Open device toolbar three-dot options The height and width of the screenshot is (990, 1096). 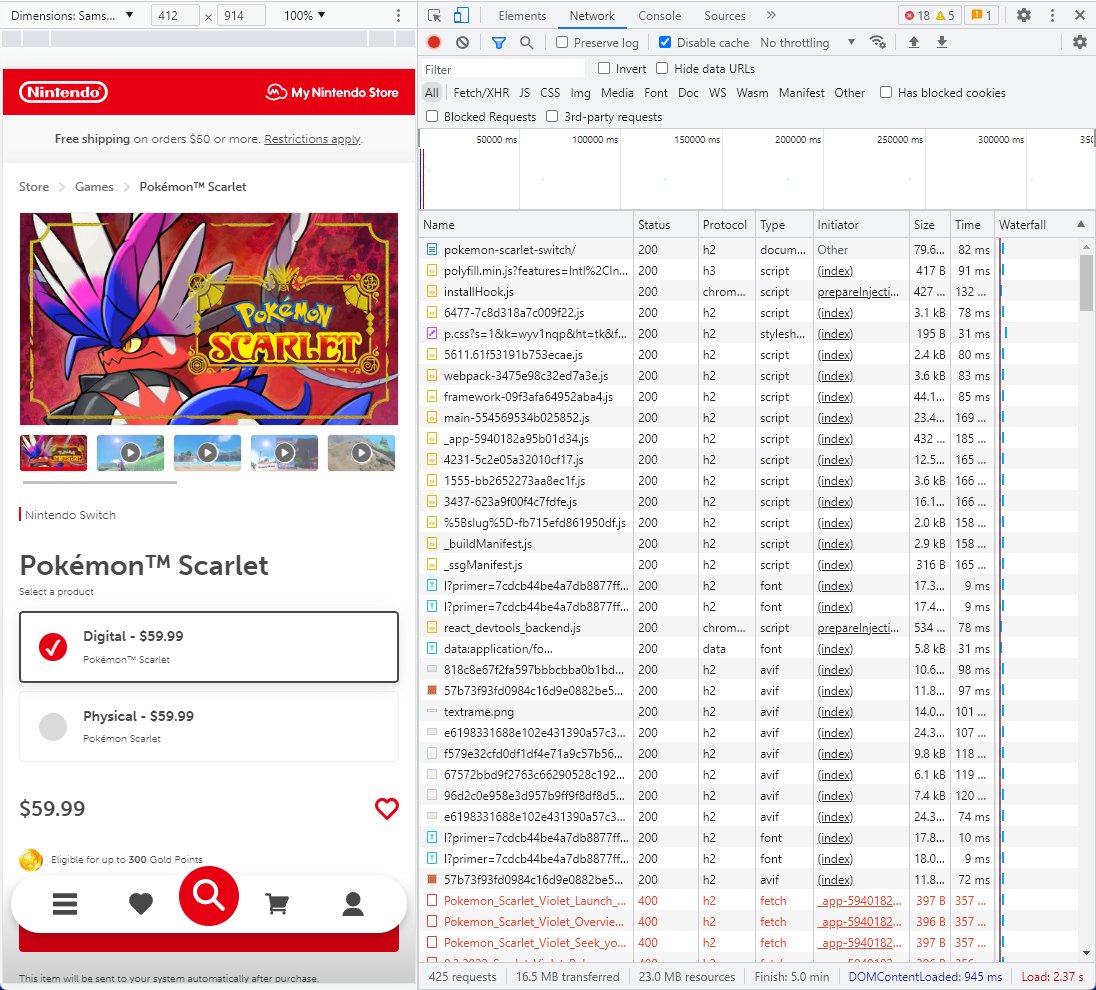[x=398, y=15]
